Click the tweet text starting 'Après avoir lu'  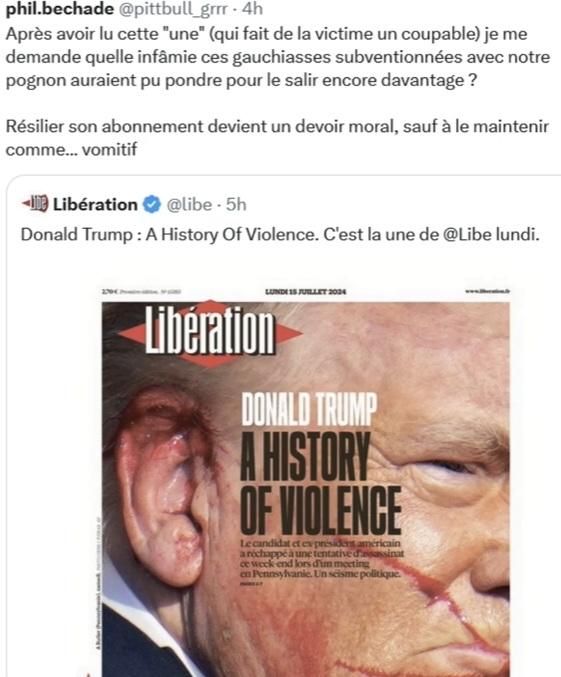(x=278, y=57)
